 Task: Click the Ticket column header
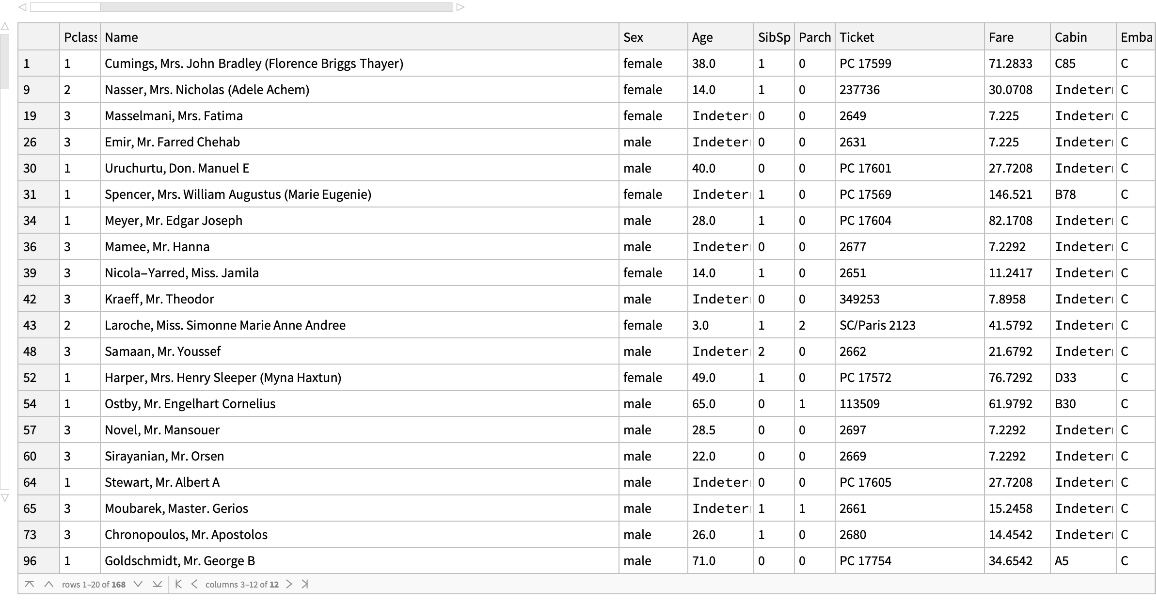point(909,37)
